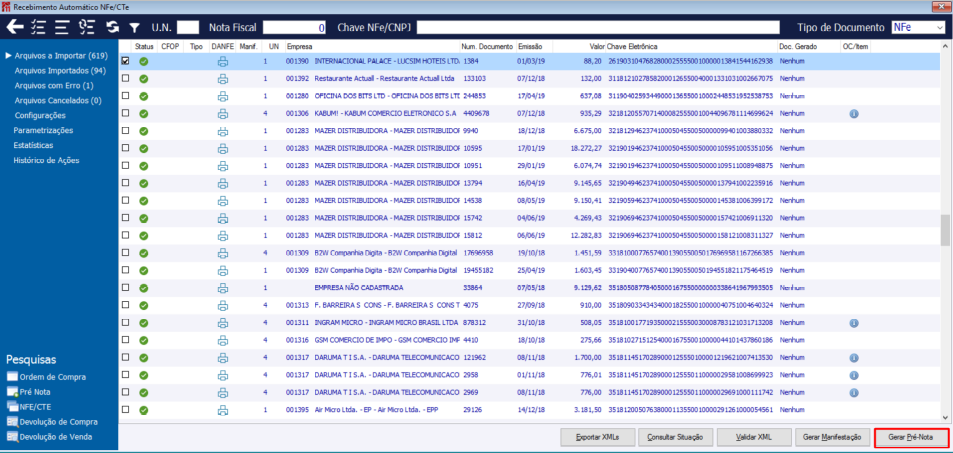Screen dimensions: 953x453
Task: Click the vertical scrollbar thumb
Action: point(945,230)
